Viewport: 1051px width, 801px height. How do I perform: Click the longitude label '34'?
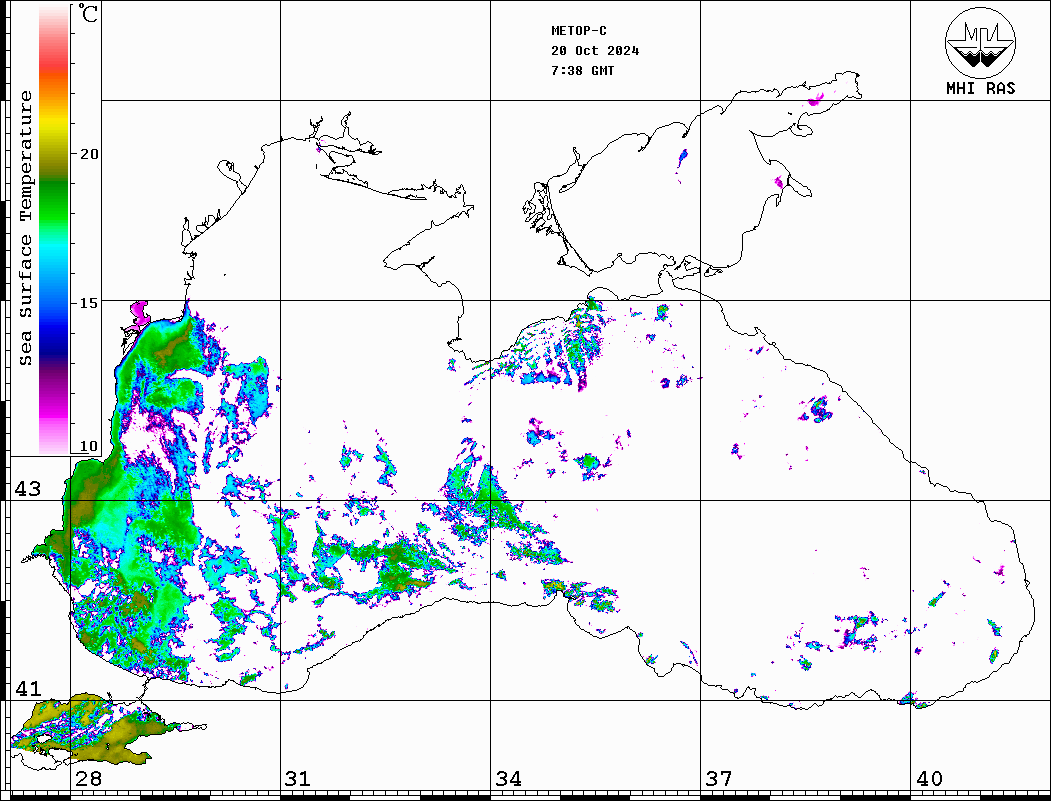coord(509,779)
